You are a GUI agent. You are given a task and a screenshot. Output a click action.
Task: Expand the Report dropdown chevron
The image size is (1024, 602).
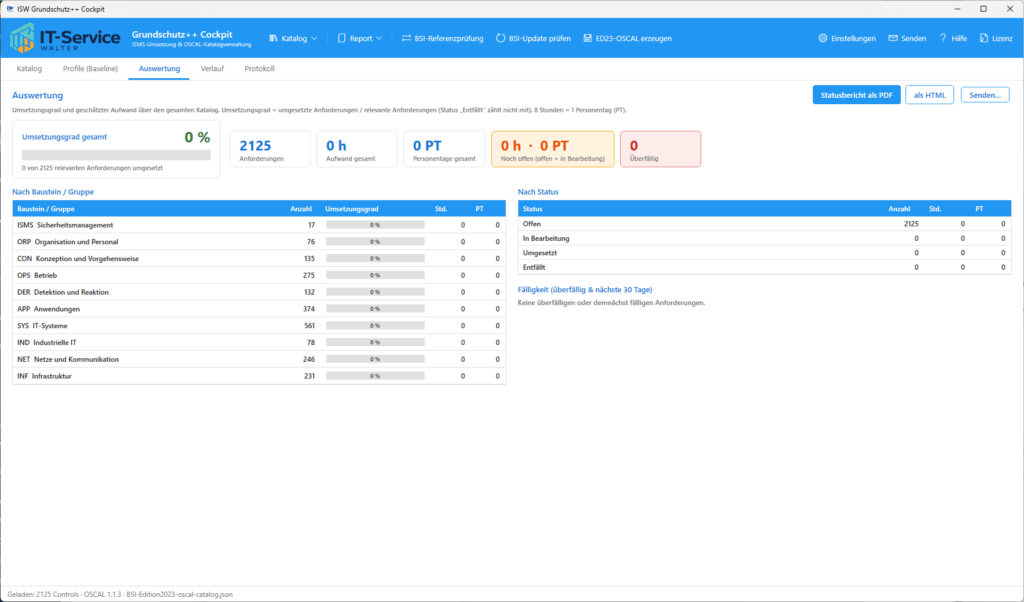coord(379,39)
